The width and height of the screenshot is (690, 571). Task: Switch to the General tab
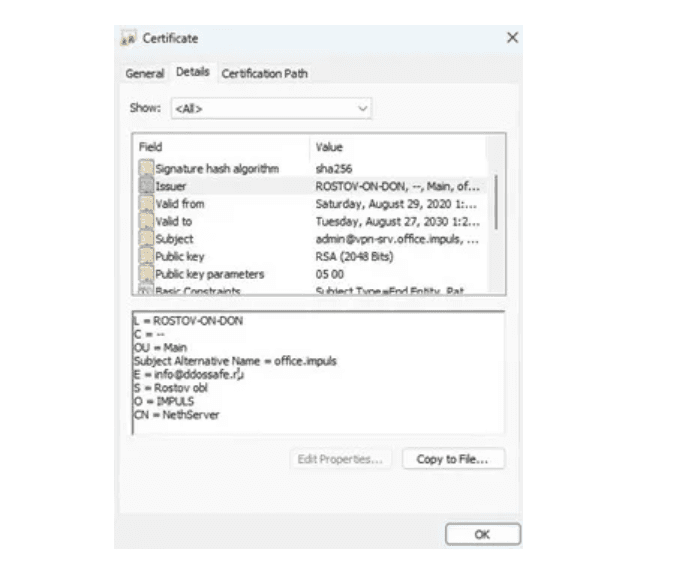tap(144, 73)
